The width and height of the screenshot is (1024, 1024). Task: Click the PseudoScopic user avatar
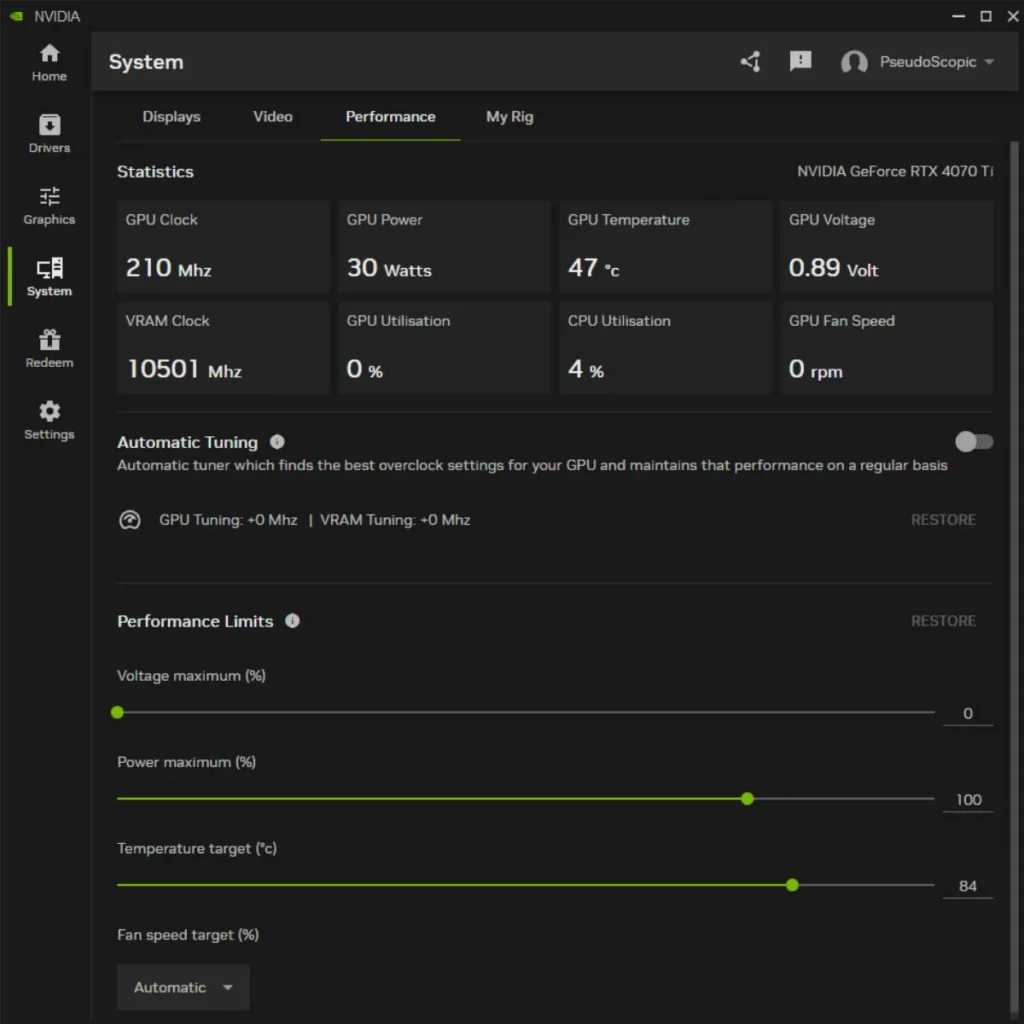coord(854,62)
